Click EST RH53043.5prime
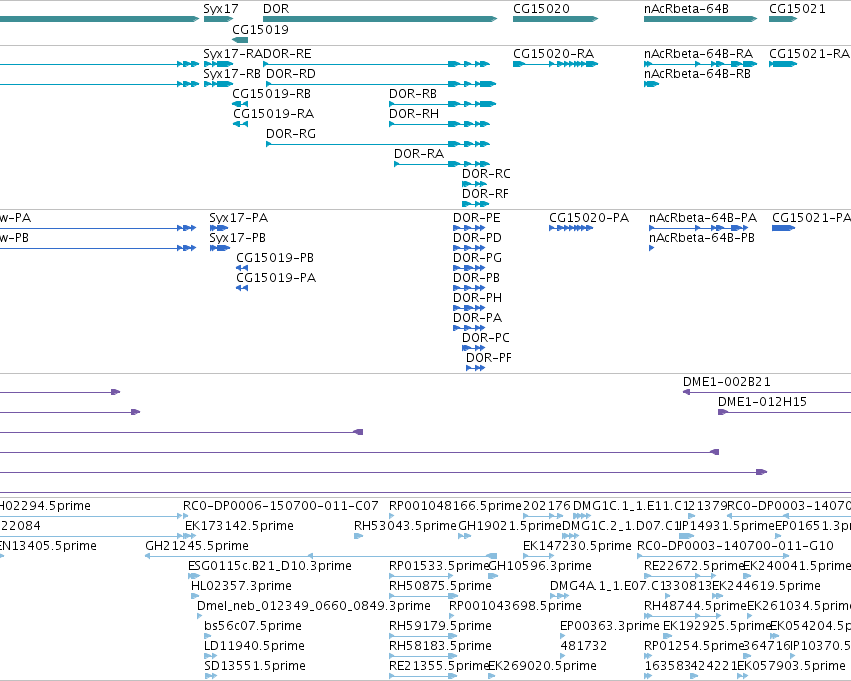This screenshot has width=851, height=681. click(405, 526)
